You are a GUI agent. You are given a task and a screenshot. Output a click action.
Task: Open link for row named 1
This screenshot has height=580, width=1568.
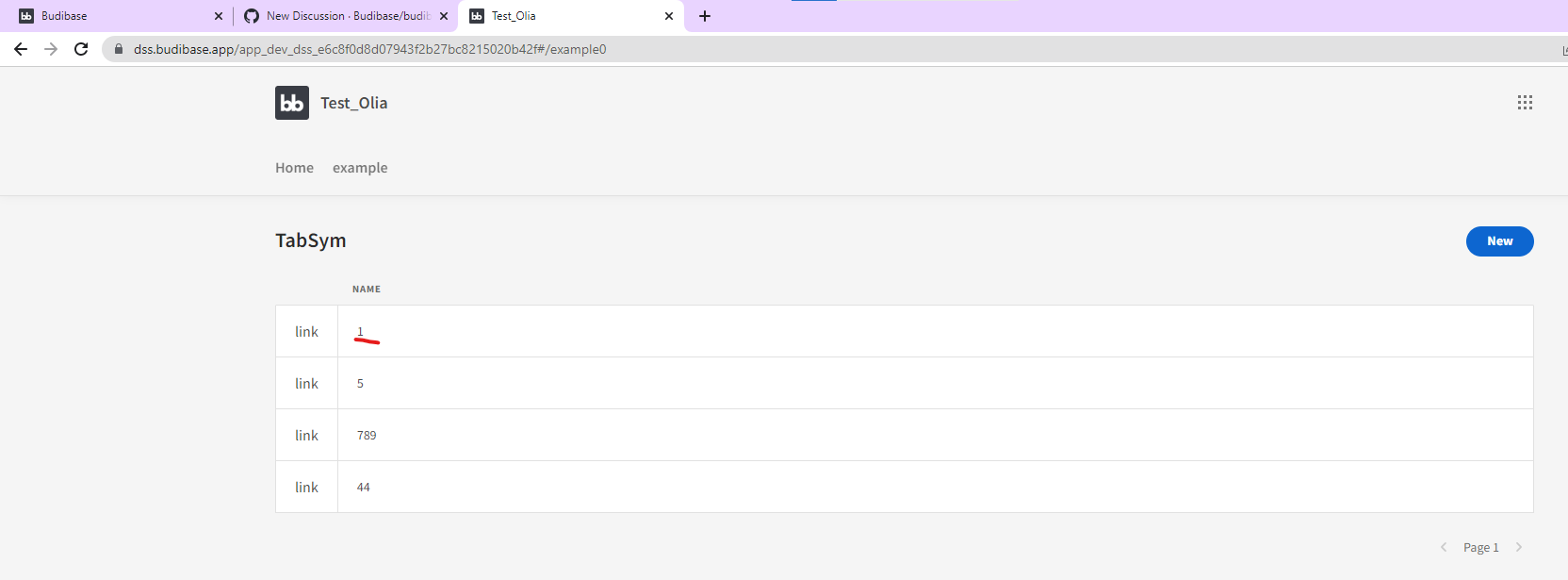click(x=306, y=332)
